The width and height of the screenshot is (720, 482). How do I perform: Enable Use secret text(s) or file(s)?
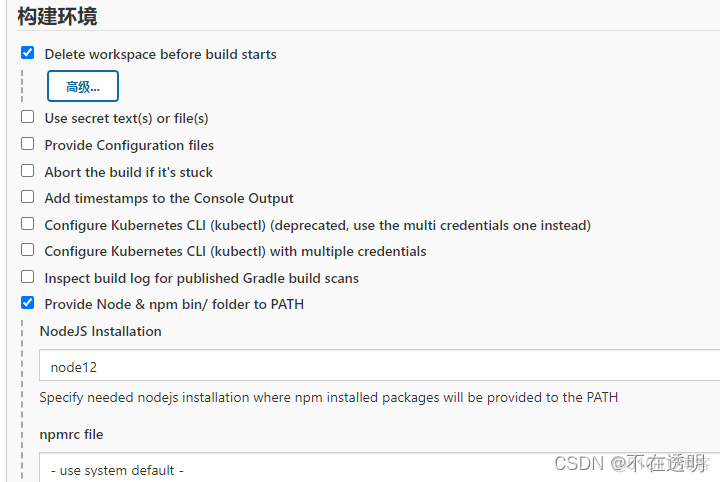coord(27,117)
